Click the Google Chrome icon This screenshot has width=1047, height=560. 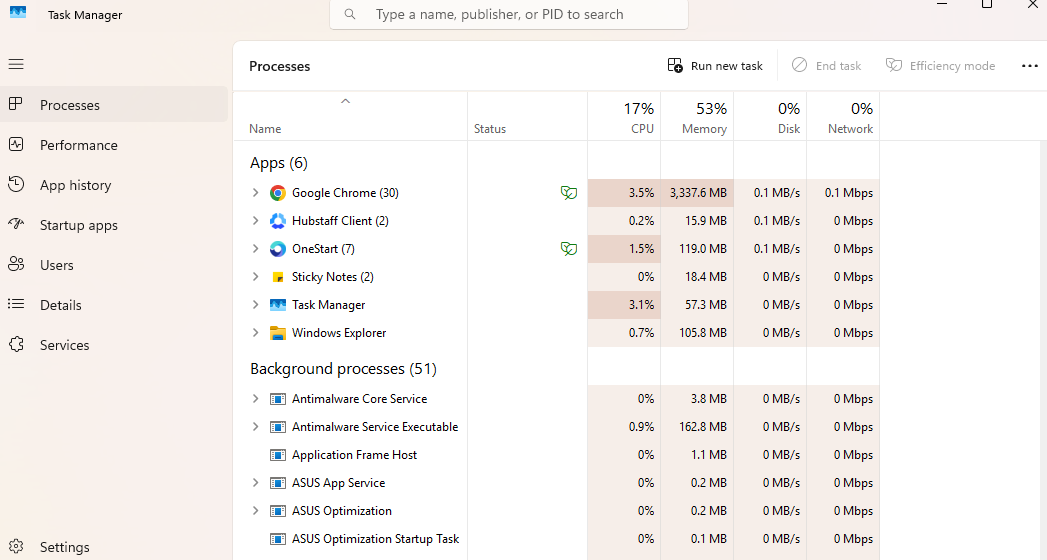click(x=278, y=193)
